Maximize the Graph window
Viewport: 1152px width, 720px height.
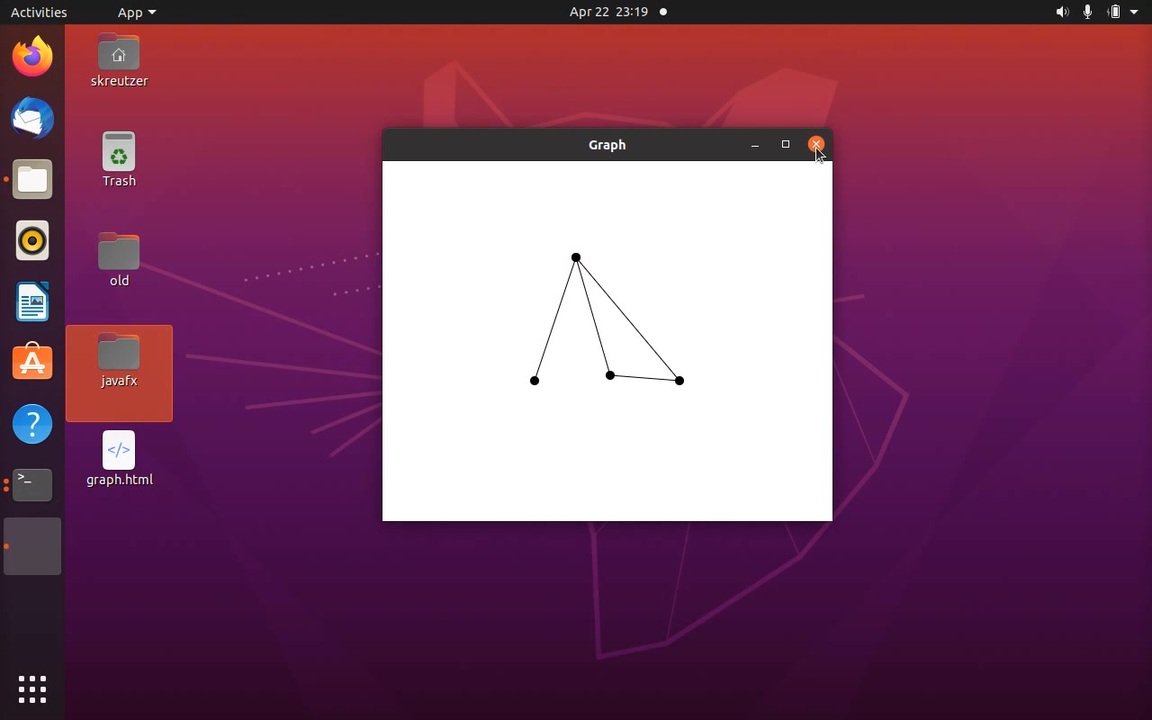tap(785, 144)
